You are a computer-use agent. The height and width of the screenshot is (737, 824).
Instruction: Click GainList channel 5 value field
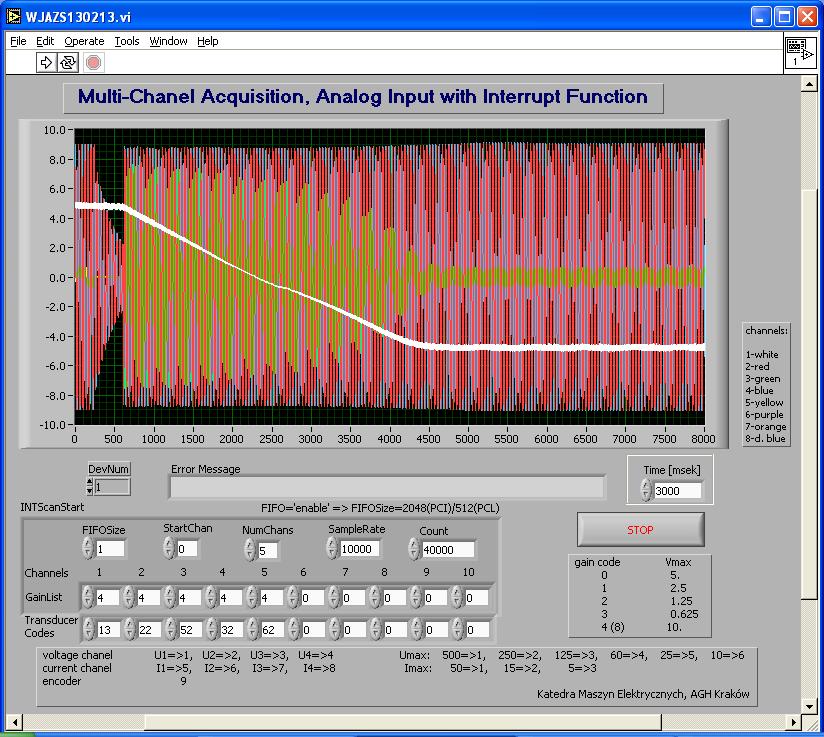(x=272, y=598)
